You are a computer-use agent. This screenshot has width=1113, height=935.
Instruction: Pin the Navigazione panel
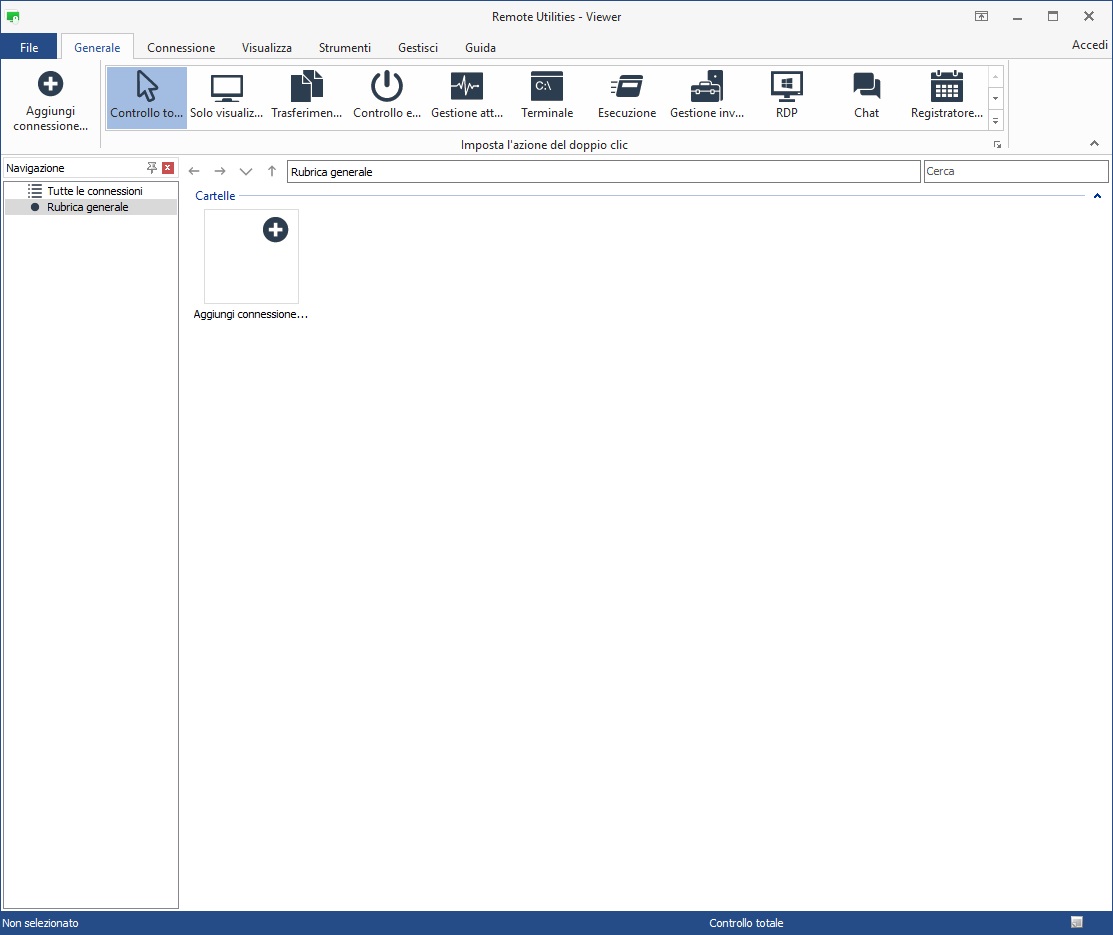coord(151,168)
